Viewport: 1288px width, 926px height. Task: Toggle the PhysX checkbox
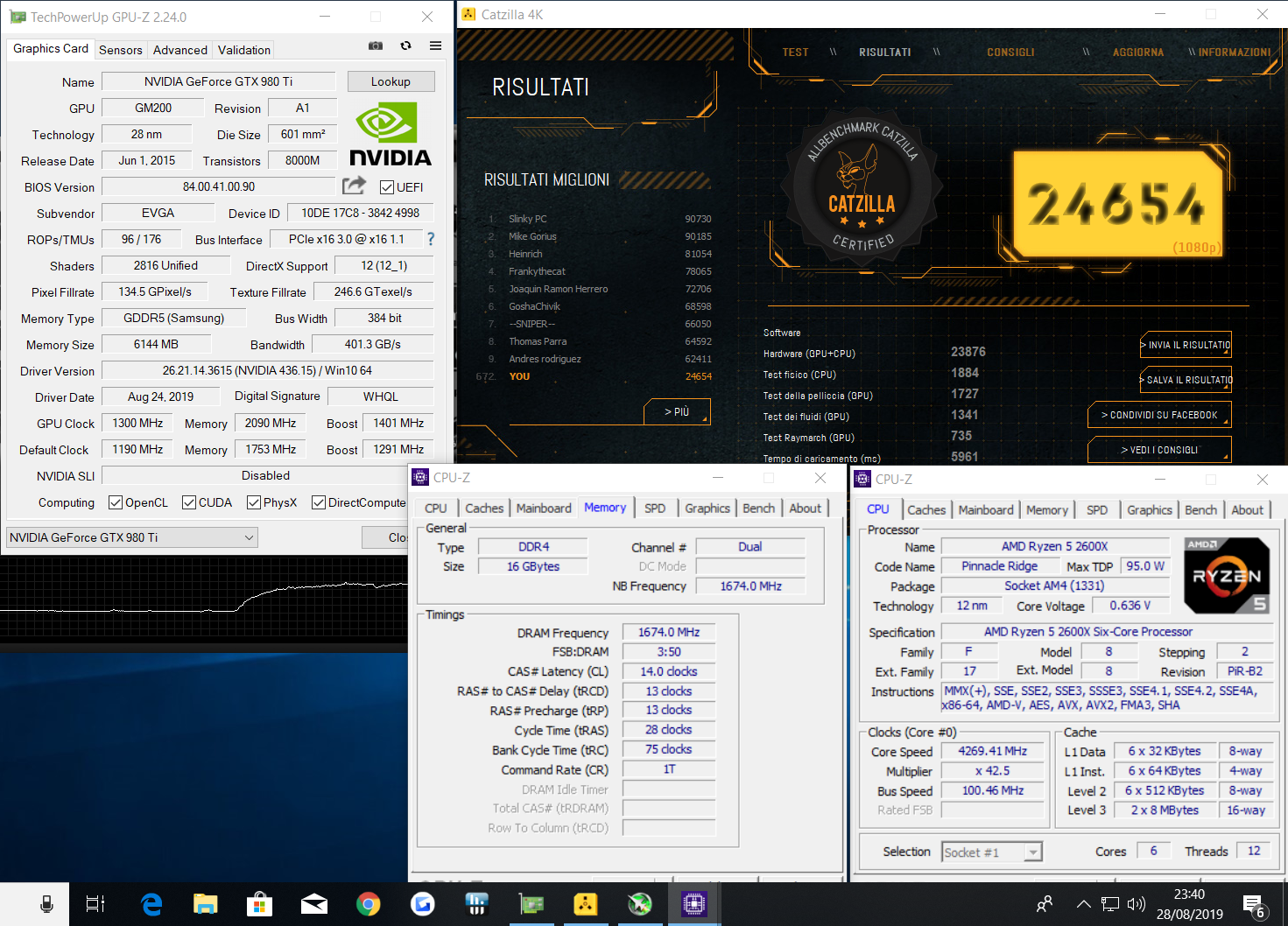pos(253,502)
